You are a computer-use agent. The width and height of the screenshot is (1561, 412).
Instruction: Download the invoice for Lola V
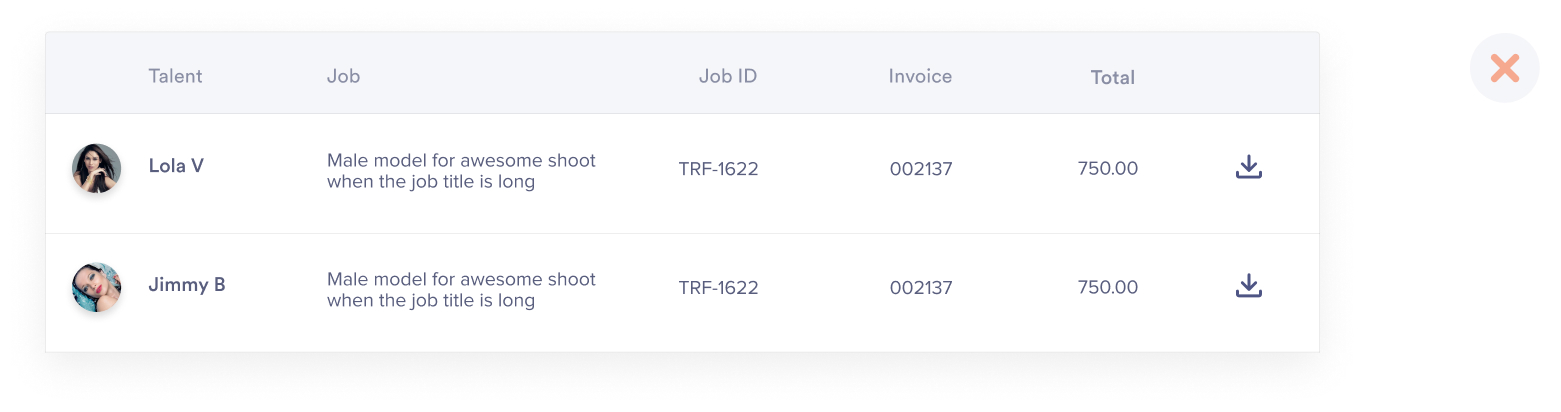(1249, 167)
